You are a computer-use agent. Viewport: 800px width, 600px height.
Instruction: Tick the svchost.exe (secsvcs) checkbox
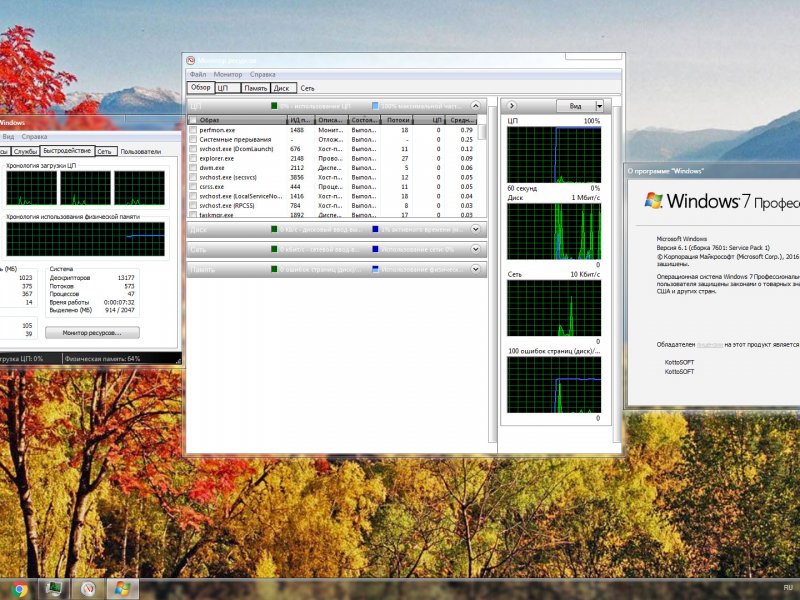[193, 177]
